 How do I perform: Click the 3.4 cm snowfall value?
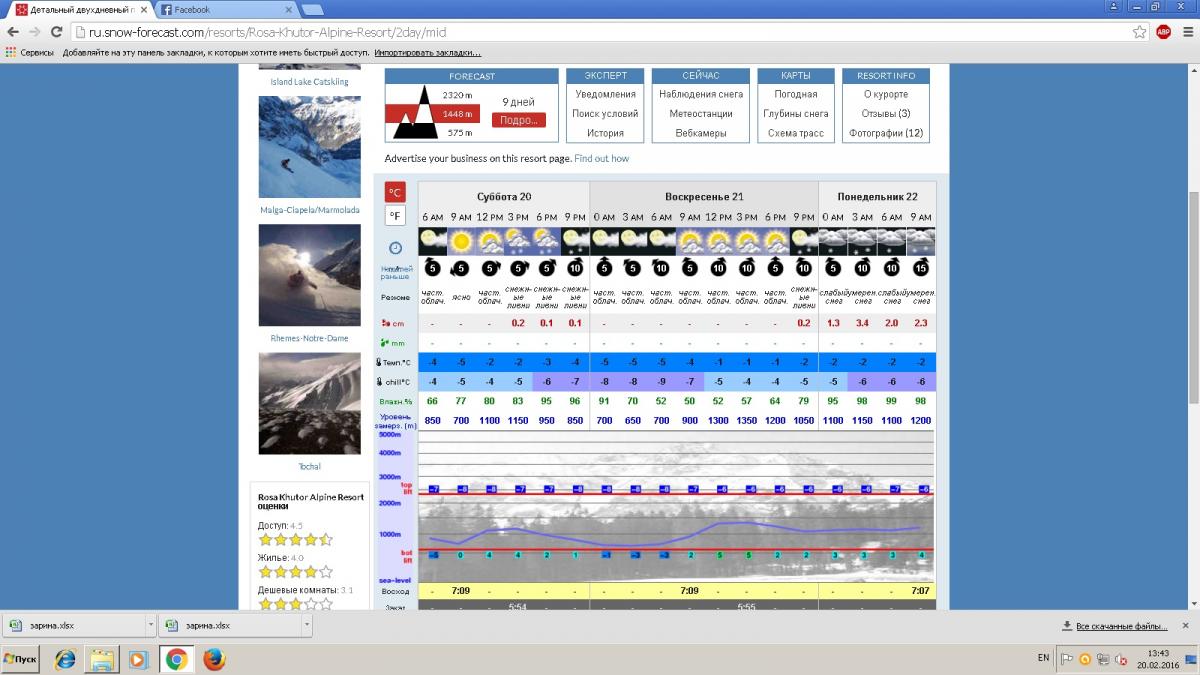click(x=863, y=323)
